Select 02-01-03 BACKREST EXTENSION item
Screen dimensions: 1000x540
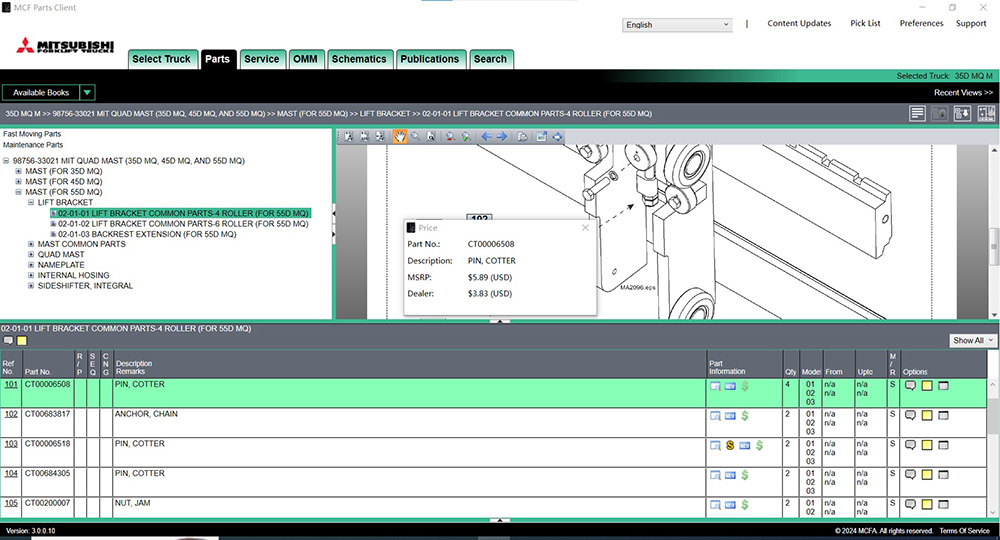click(x=147, y=234)
